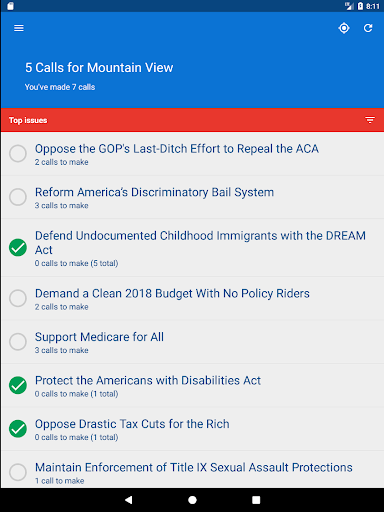This screenshot has height=512, width=384.
Task: Tap empty circle beside Medicare for All
Action: 18,342
